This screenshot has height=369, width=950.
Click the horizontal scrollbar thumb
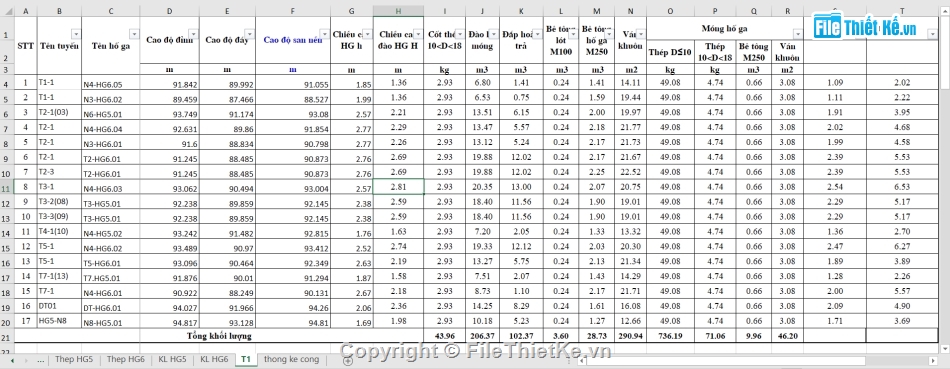click(x=726, y=361)
